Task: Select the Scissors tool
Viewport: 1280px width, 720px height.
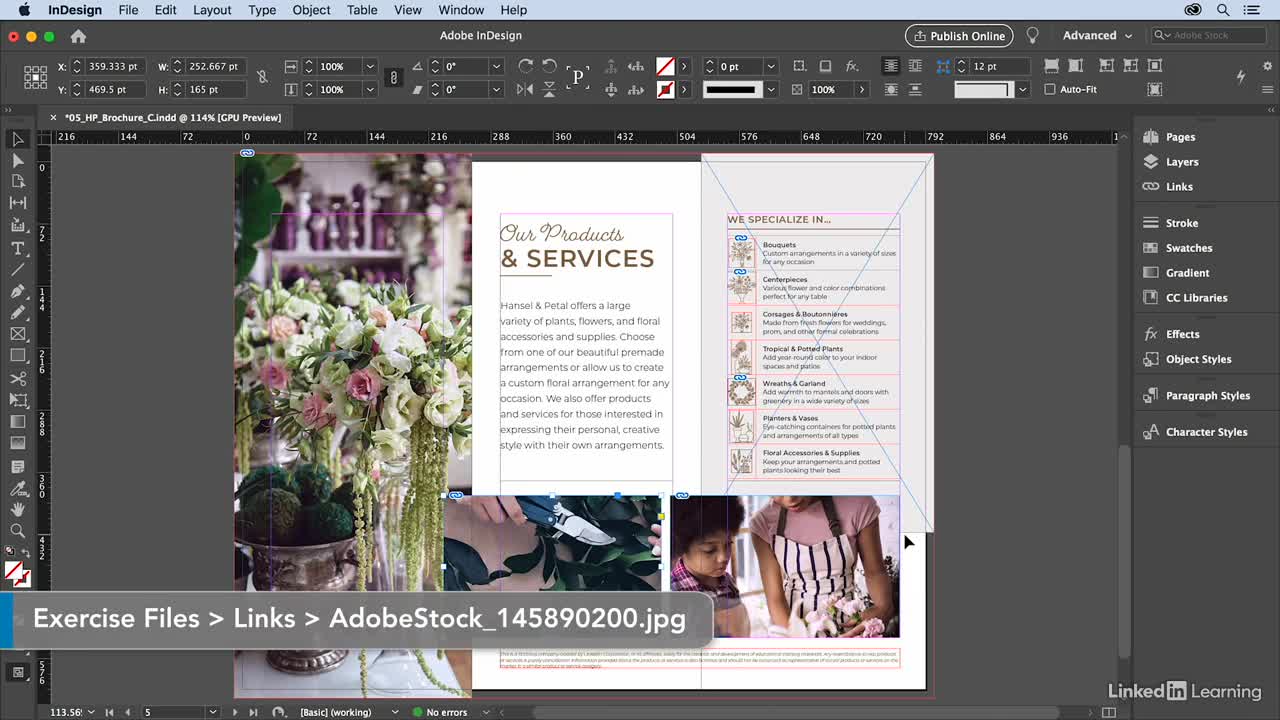Action: tap(18, 379)
